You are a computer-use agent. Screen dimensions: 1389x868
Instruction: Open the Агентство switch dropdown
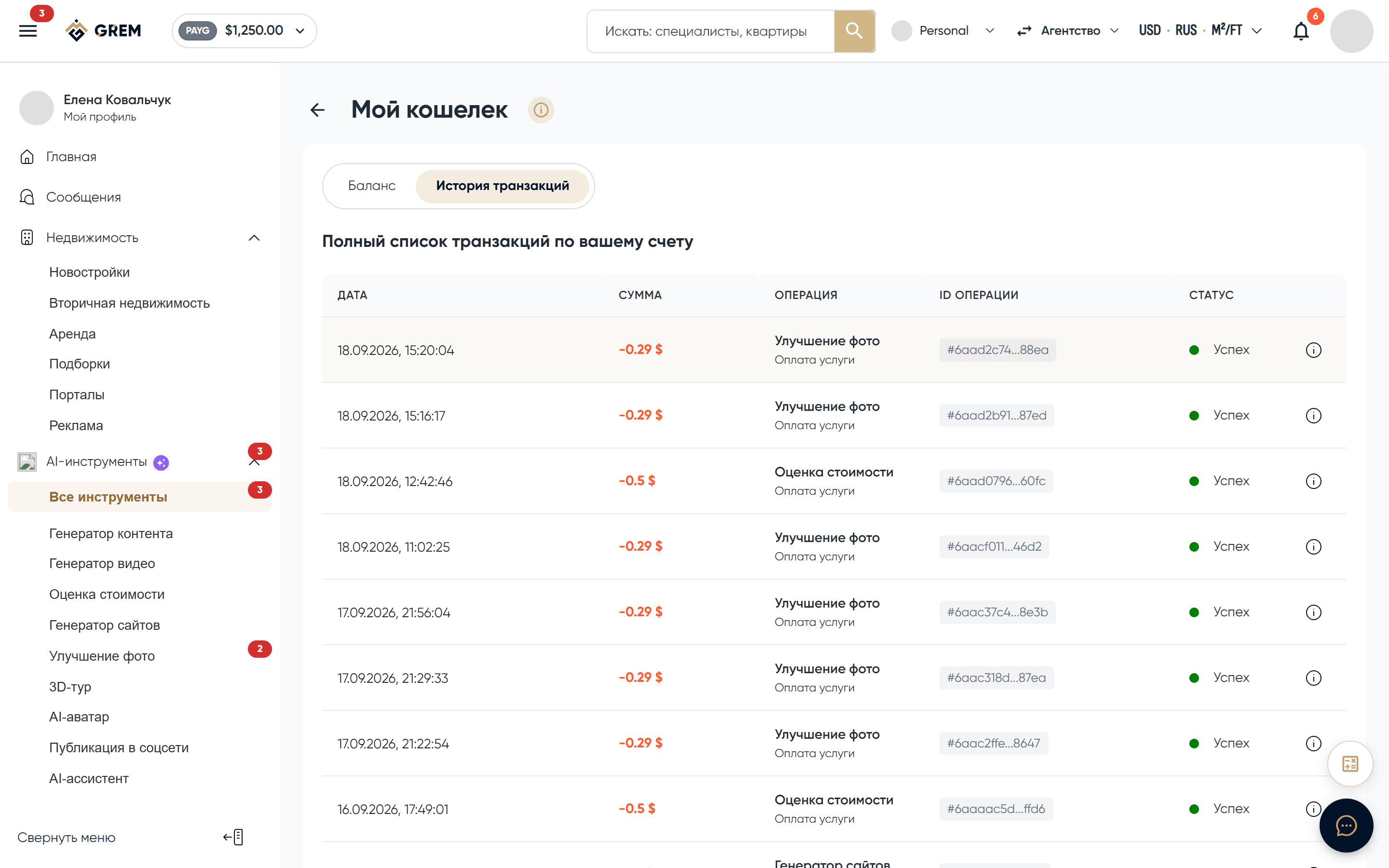coord(1068,30)
